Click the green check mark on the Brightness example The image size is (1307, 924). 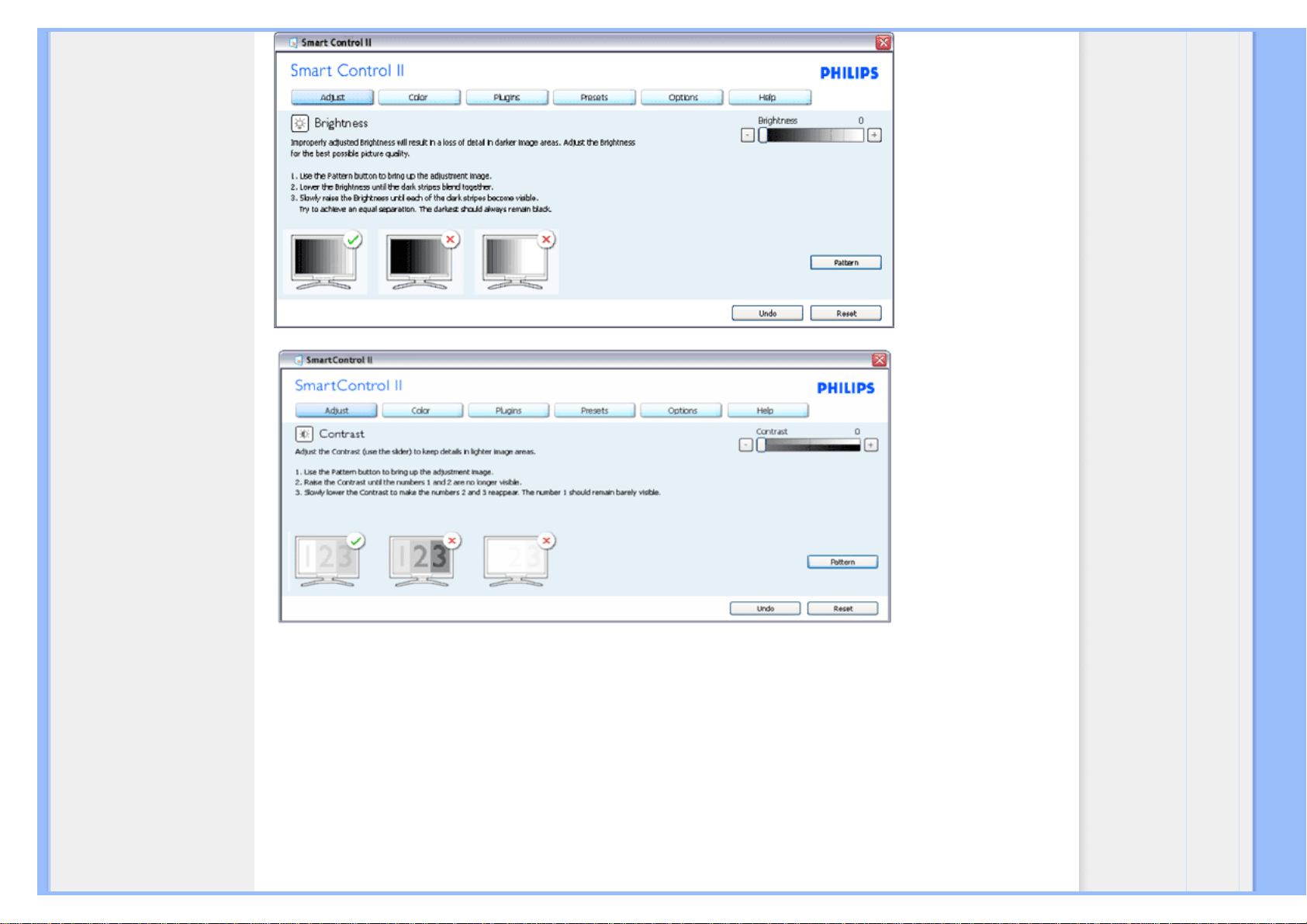click(353, 240)
